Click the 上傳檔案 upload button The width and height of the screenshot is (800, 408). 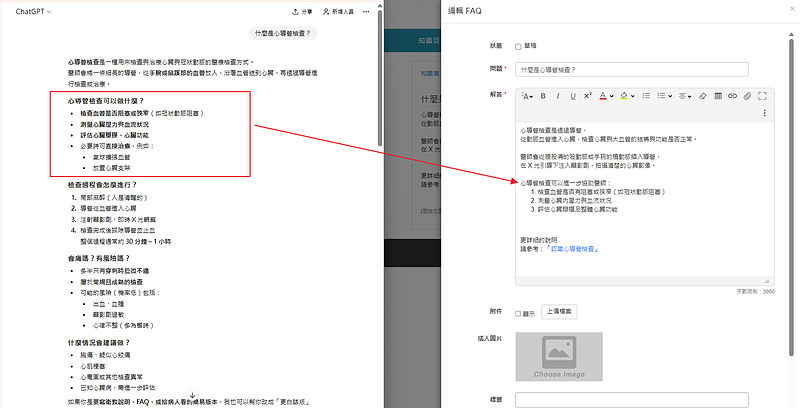[x=560, y=313]
